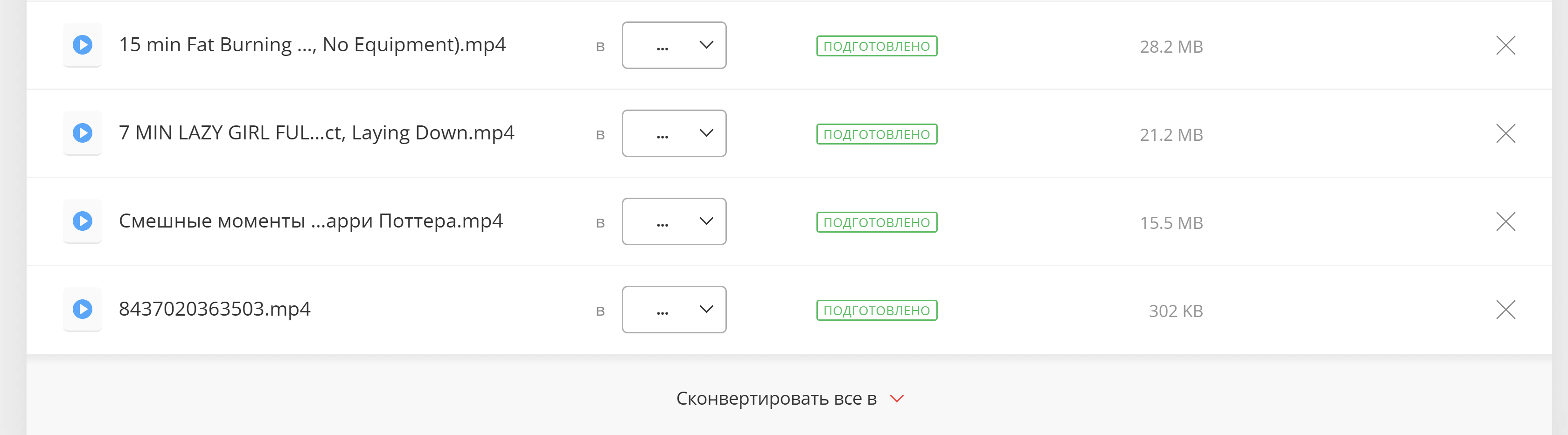Play the Смешные моменты video preview

click(82, 221)
